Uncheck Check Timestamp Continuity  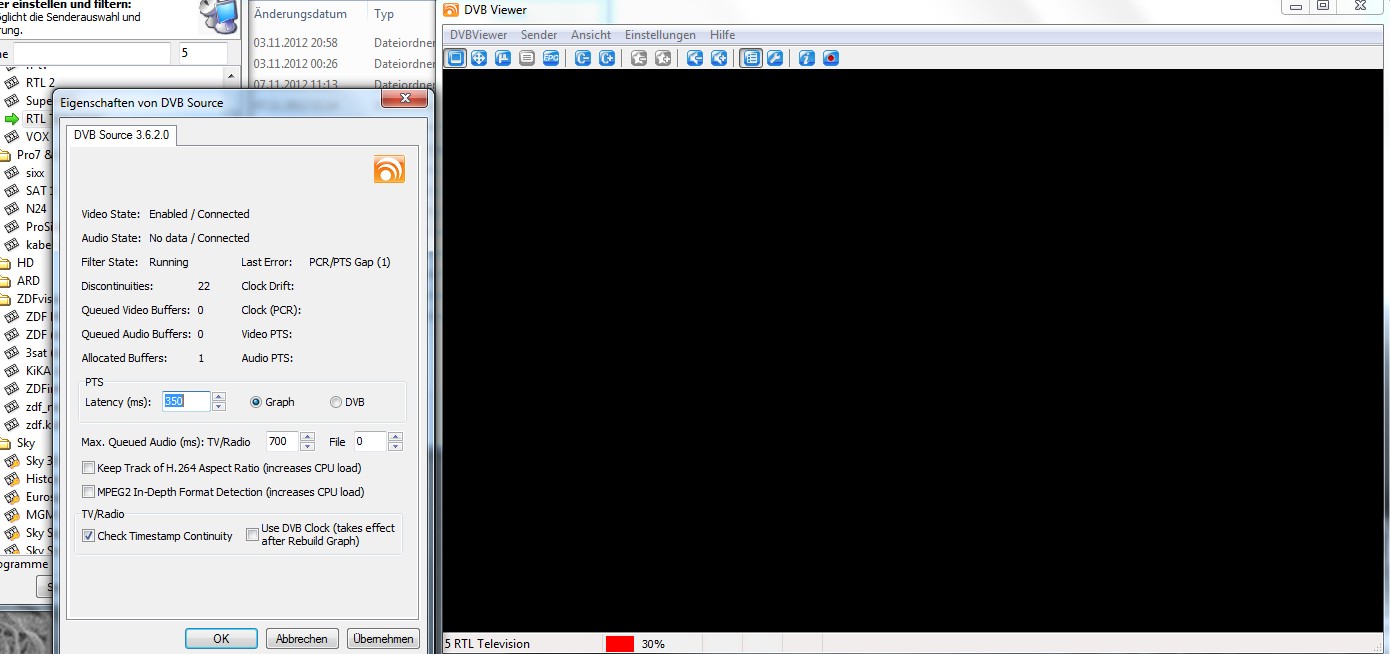[89, 536]
